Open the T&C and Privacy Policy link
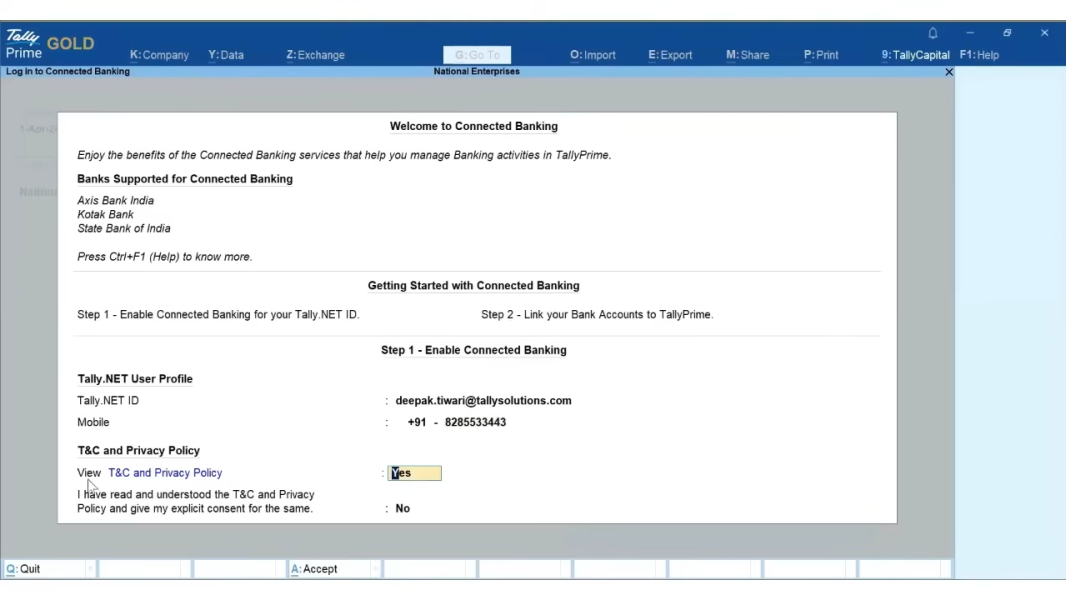Screen dimensions: 1066x600 pos(165,473)
